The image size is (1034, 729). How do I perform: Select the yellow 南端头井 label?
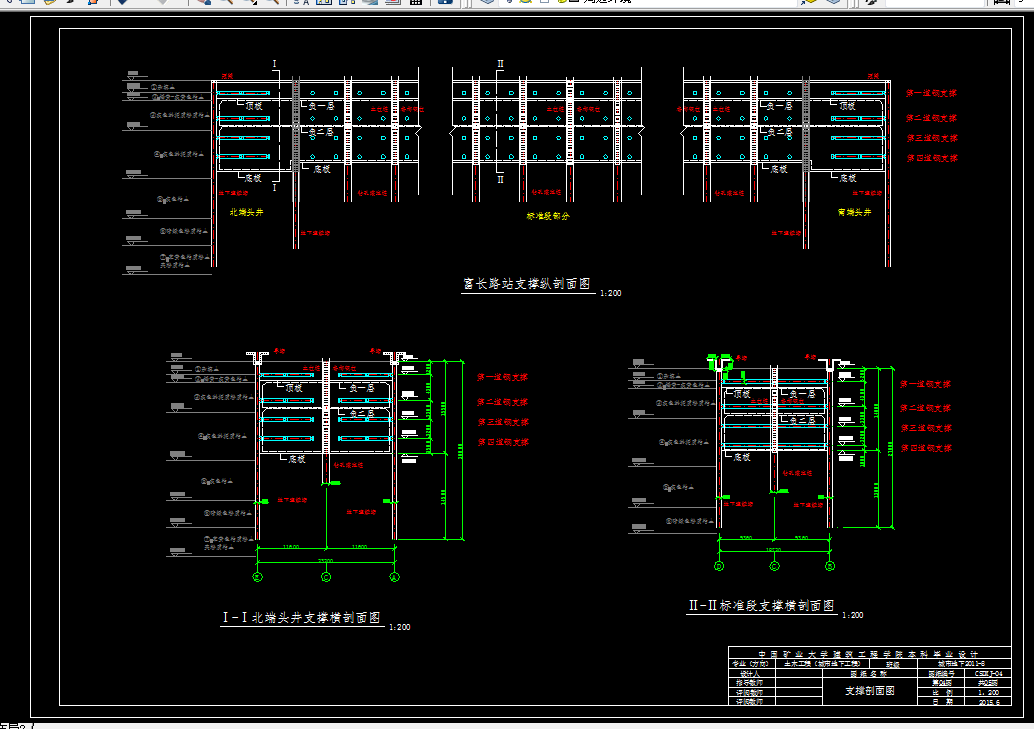(x=855, y=212)
